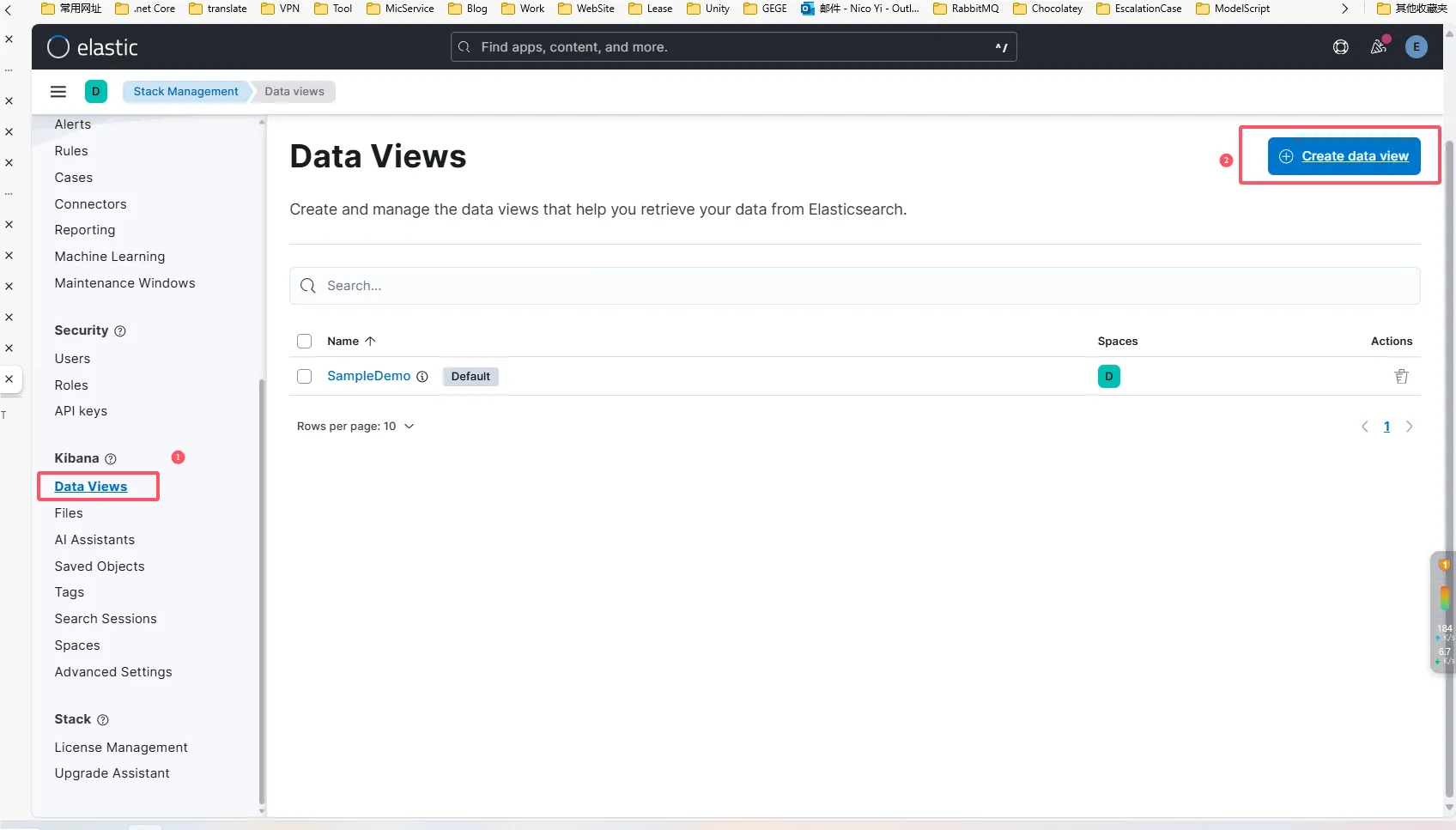Screen dimensions: 1456x830
Task: Click the main page vertical scrollbar
Action: pyautogui.click(x=1449, y=468)
